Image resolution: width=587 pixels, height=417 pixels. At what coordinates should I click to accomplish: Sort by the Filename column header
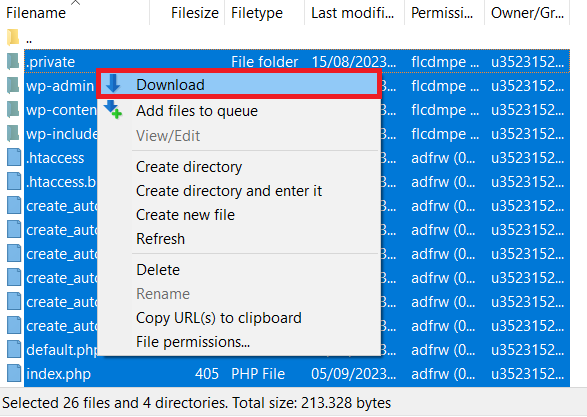(x=75, y=13)
